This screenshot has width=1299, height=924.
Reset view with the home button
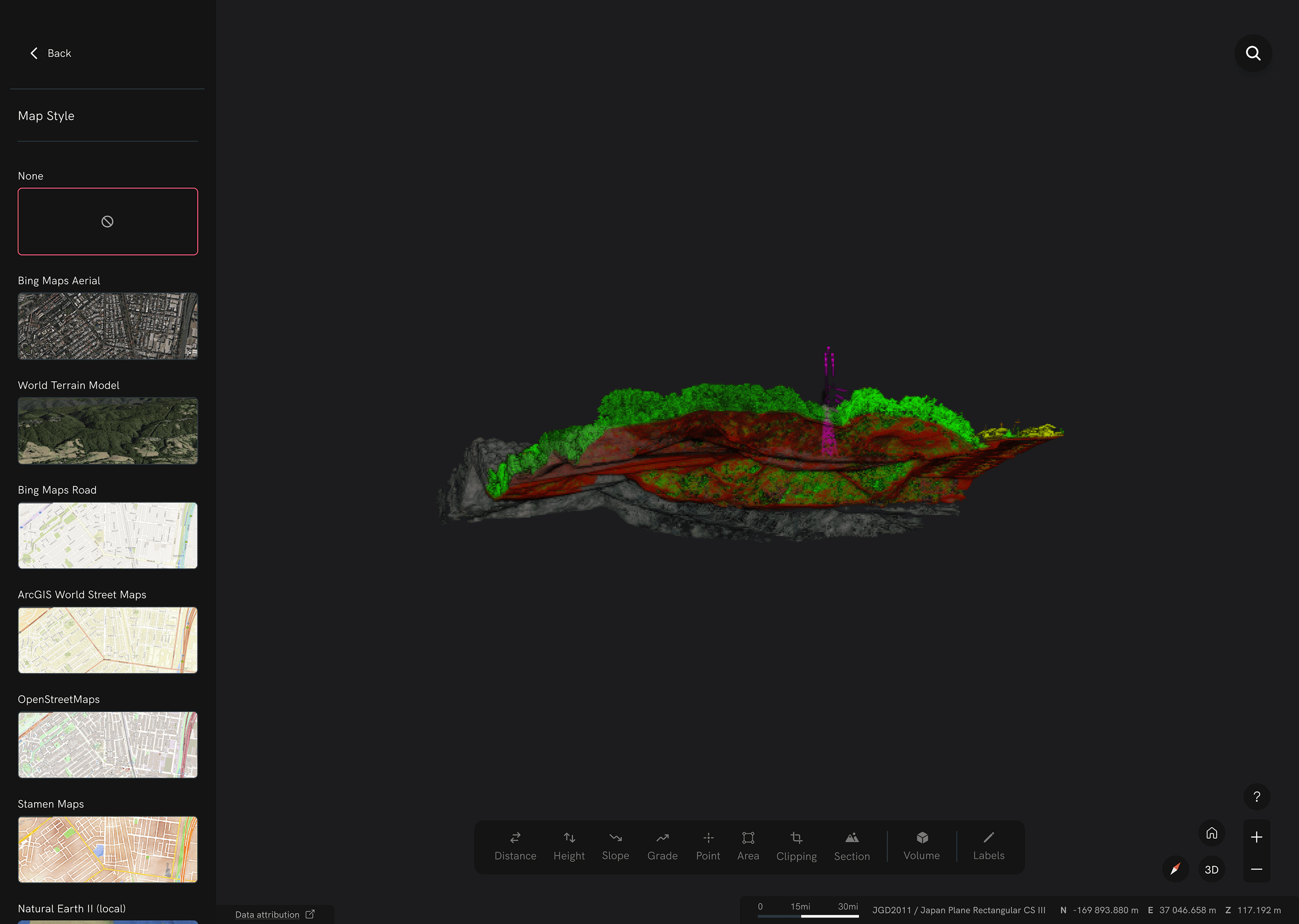click(1211, 834)
